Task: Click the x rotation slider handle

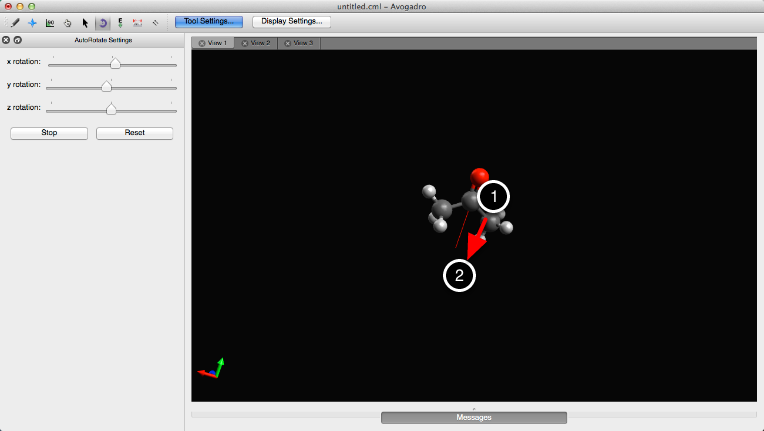Action: point(115,63)
